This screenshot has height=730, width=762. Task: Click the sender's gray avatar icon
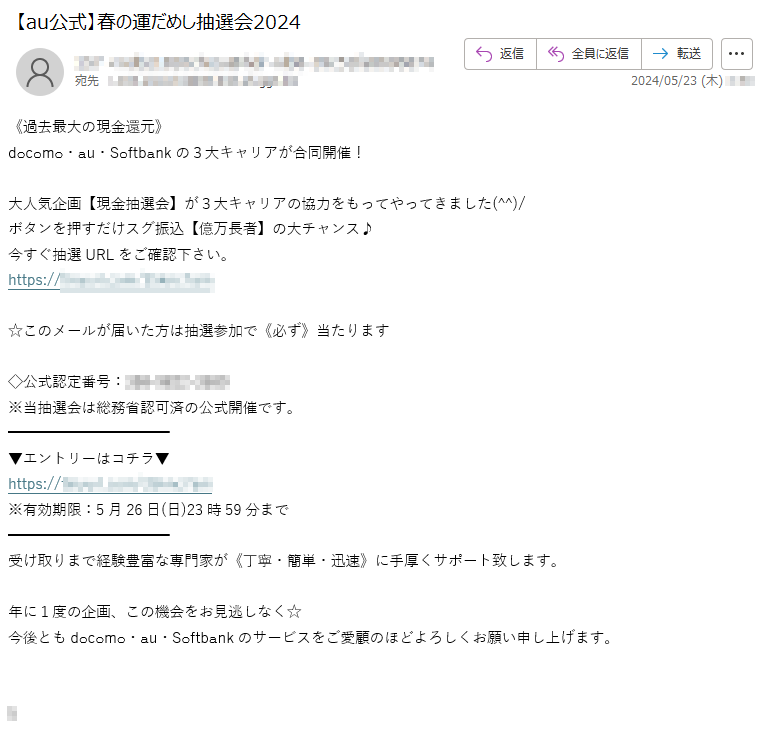pos(40,72)
